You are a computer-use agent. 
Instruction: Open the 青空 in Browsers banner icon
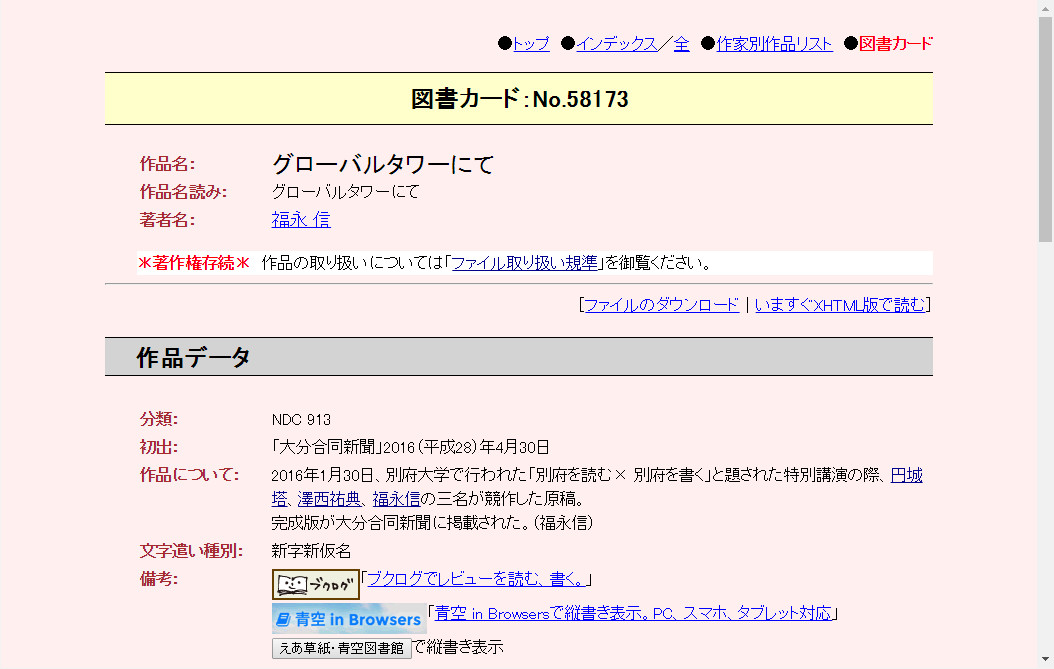point(346,619)
